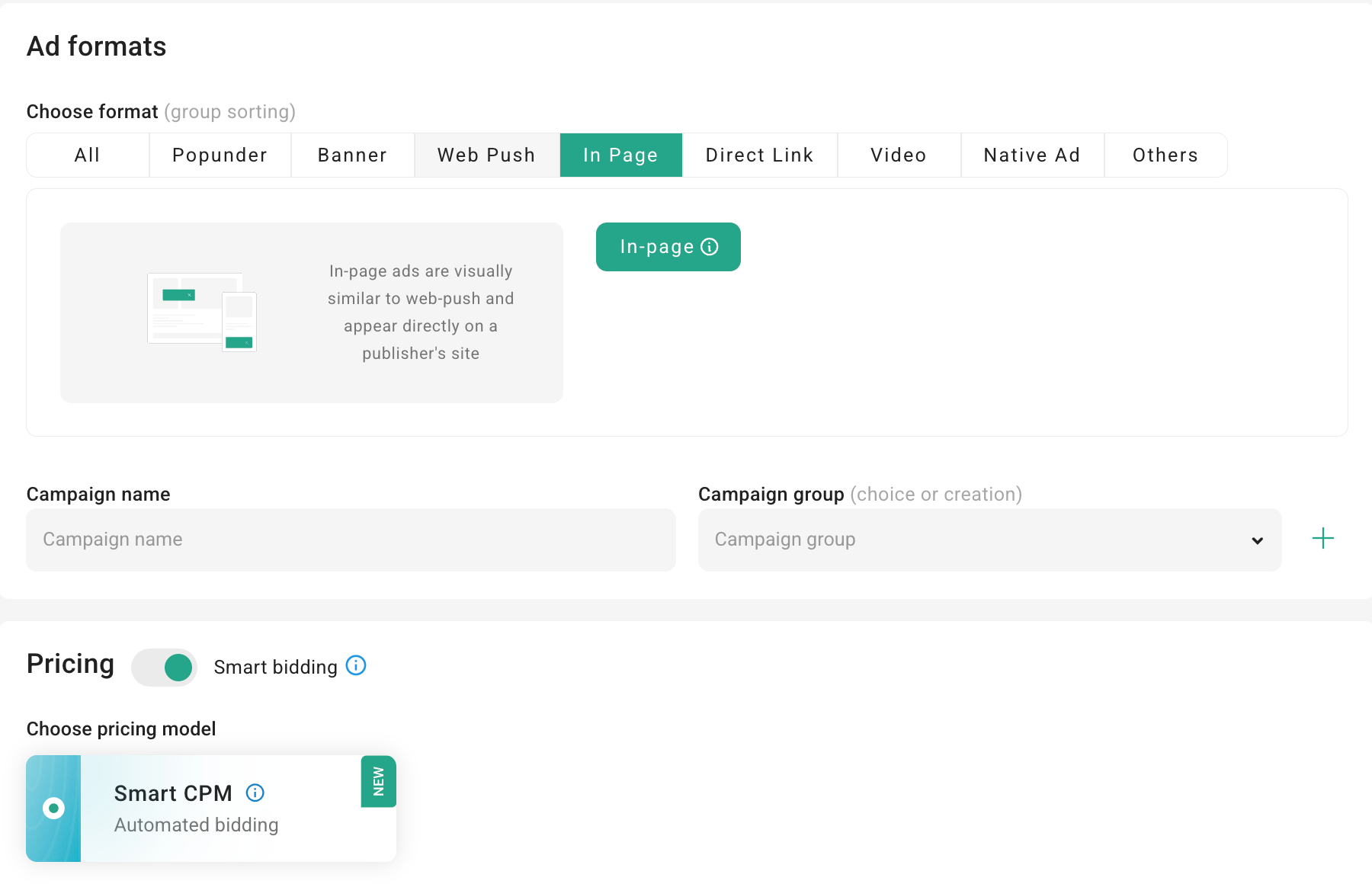The width and height of the screenshot is (1372, 884).
Task: Click the NEW badge on Smart CPM
Action: coord(377,781)
